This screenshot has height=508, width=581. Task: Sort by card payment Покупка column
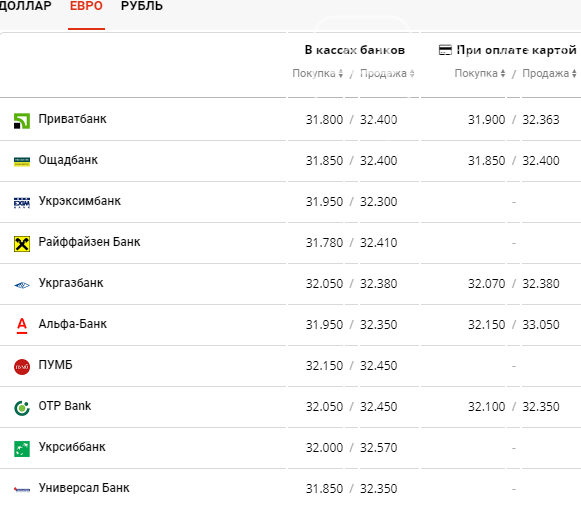[480, 73]
